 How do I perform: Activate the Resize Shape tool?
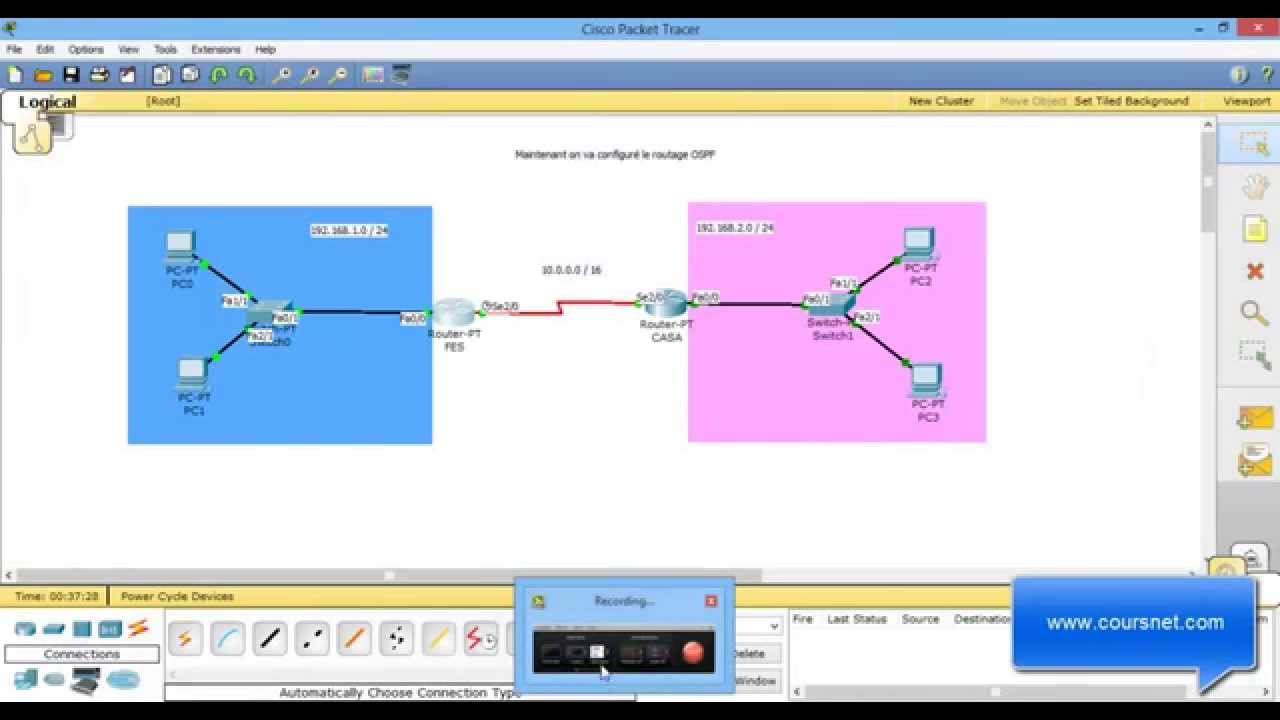tap(1254, 355)
